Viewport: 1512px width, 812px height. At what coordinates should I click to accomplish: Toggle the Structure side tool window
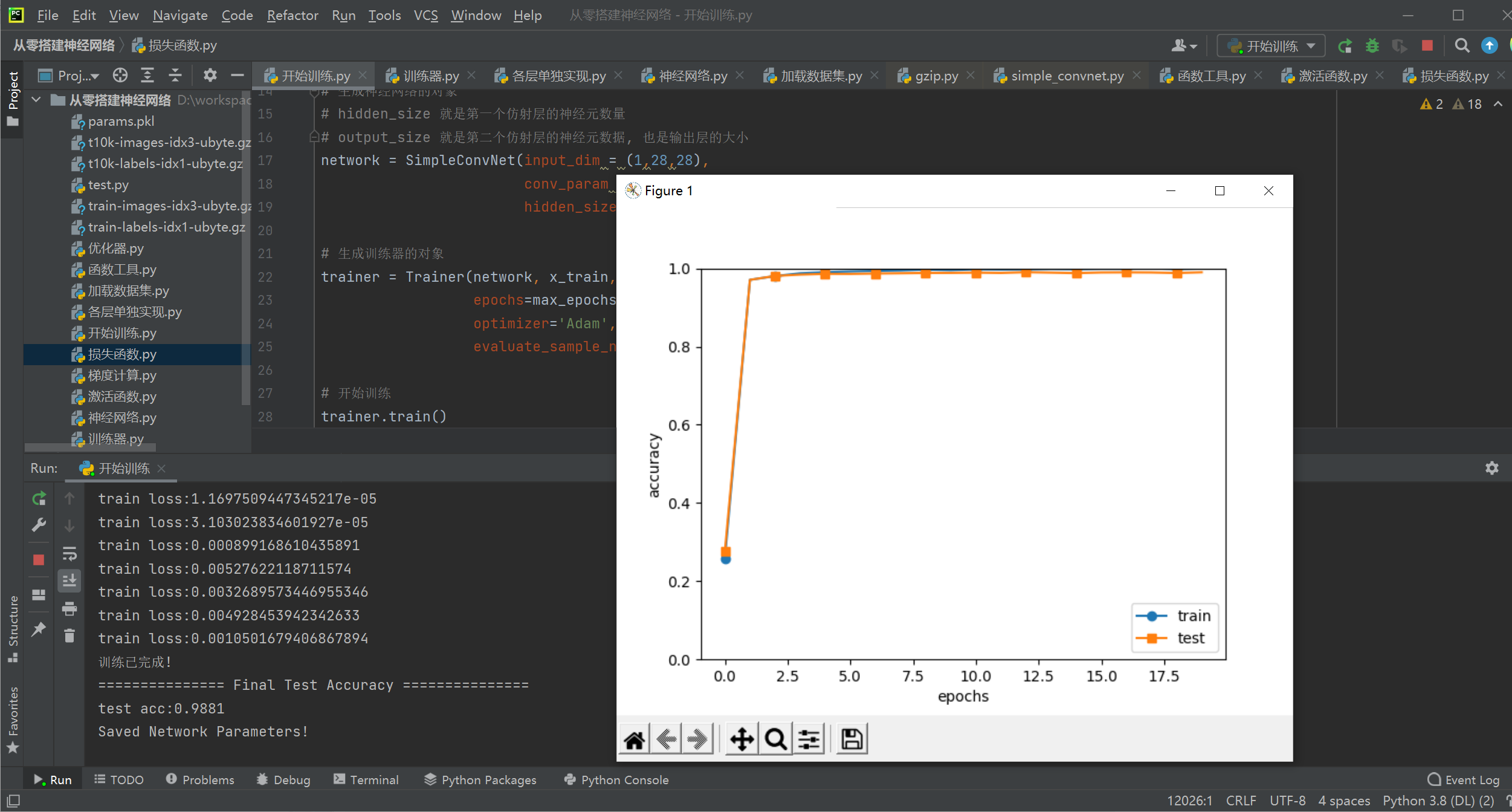pyautogui.click(x=13, y=629)
